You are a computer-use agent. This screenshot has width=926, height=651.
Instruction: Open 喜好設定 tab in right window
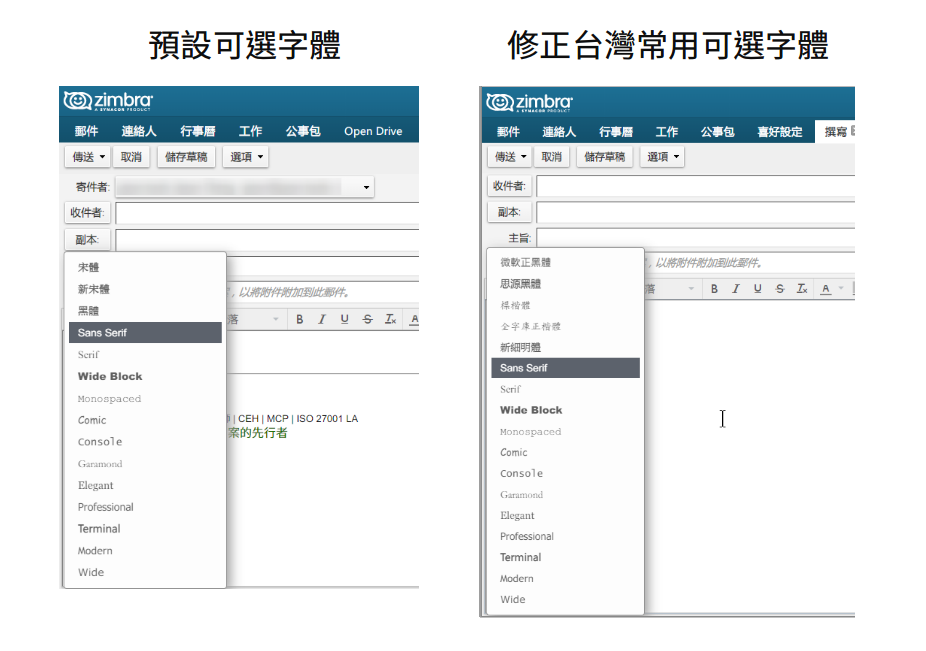point(780,132)
